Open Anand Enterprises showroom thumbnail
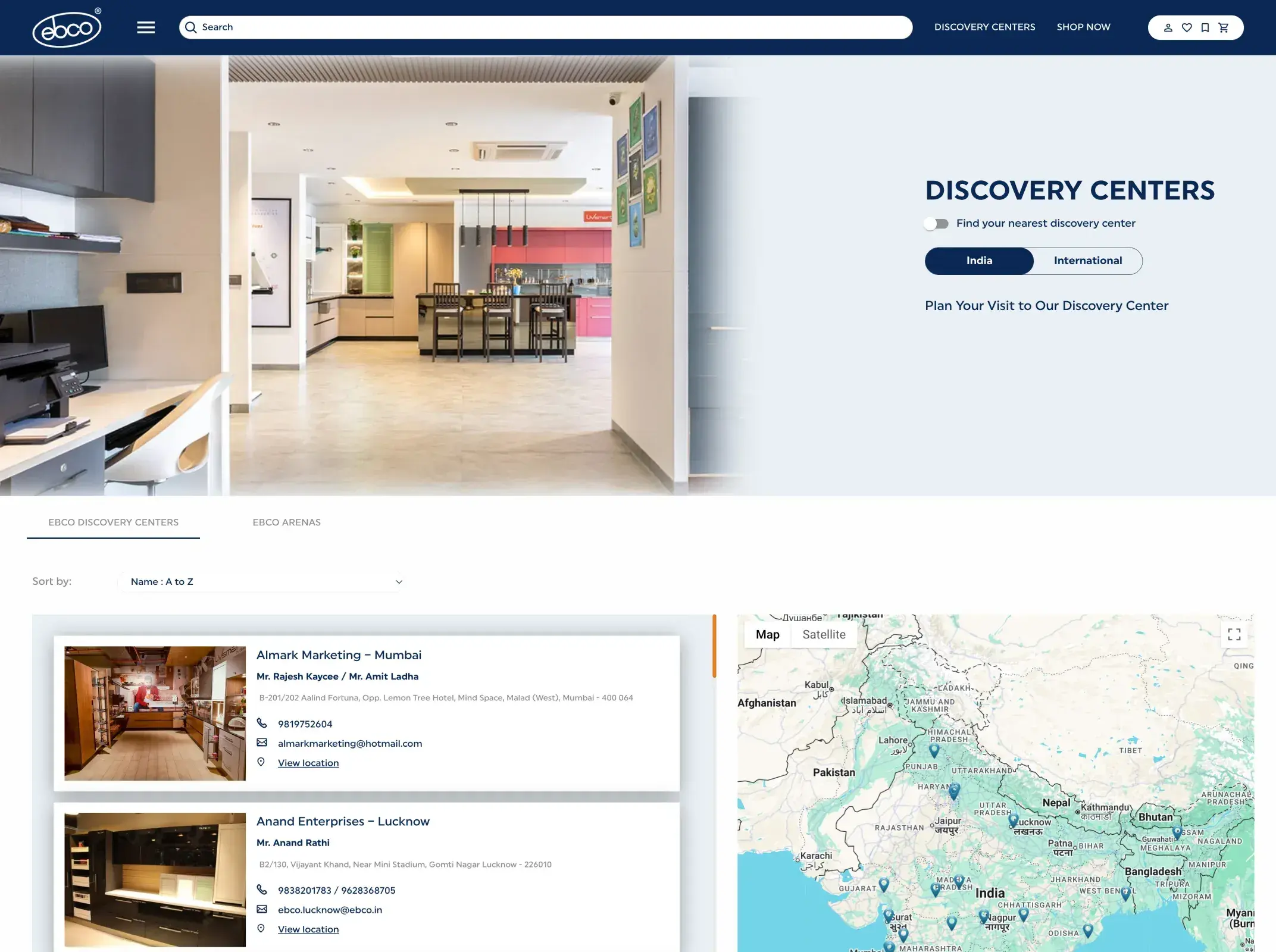This screenshot has width=1276, height=952. tap(155, 879)
